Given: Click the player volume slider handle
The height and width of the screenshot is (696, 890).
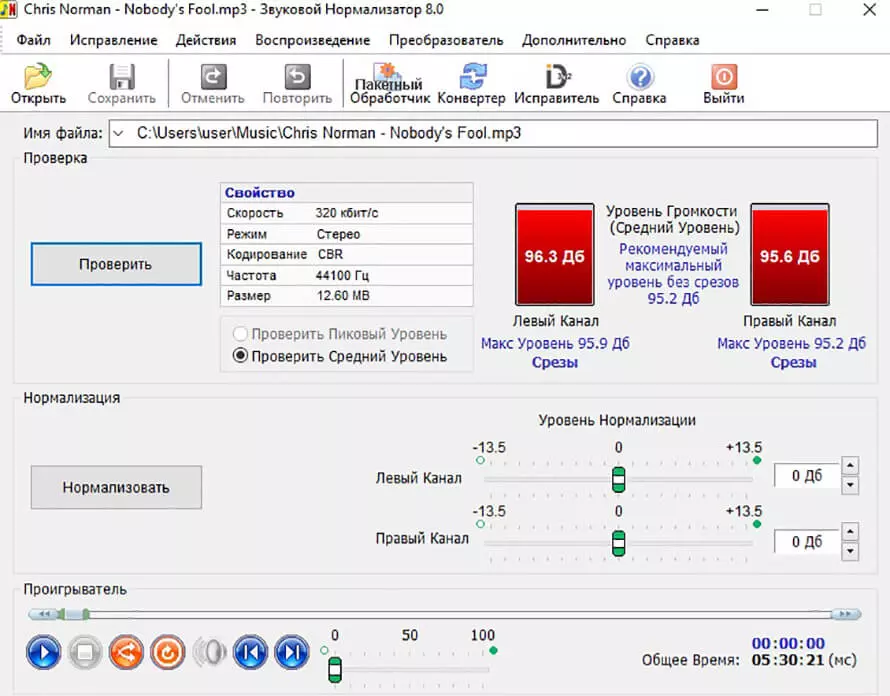Looking at the screenshot, I should pos(335,670).
